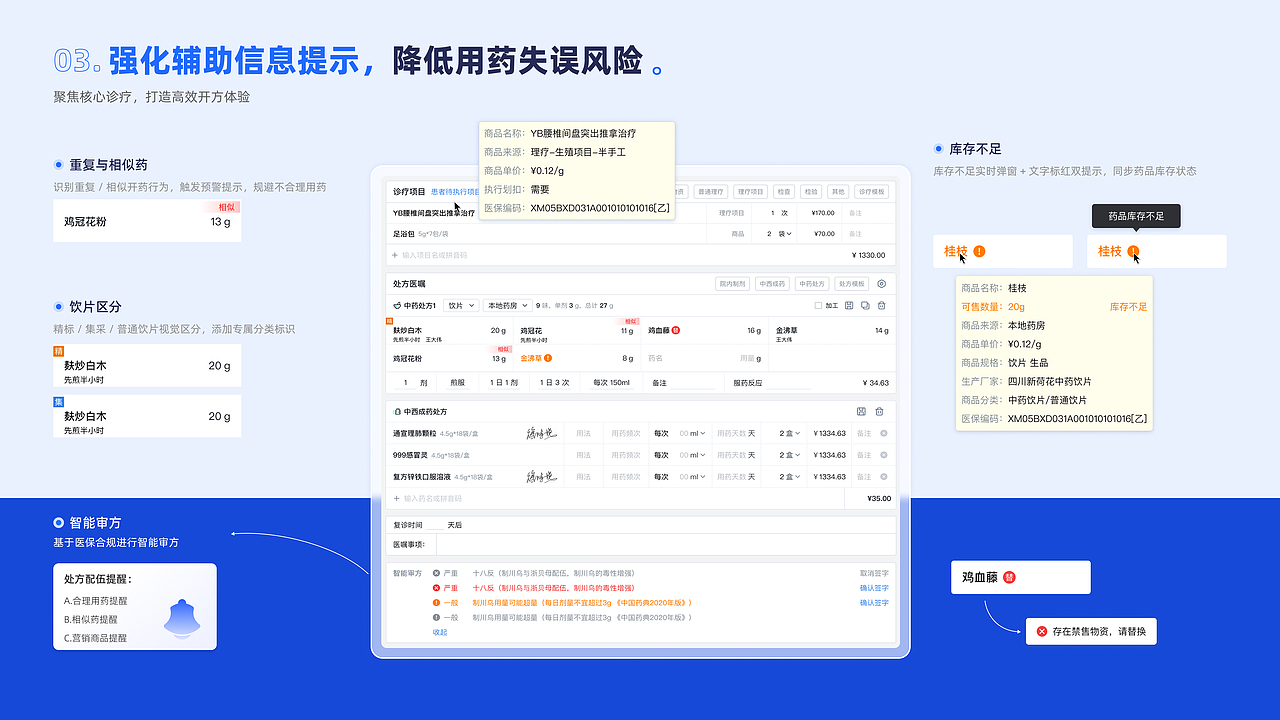Delete the herbal prescription using the trash icon
Image resolution: width=1280 pixels, height=720 pixels.
point(881,303)
